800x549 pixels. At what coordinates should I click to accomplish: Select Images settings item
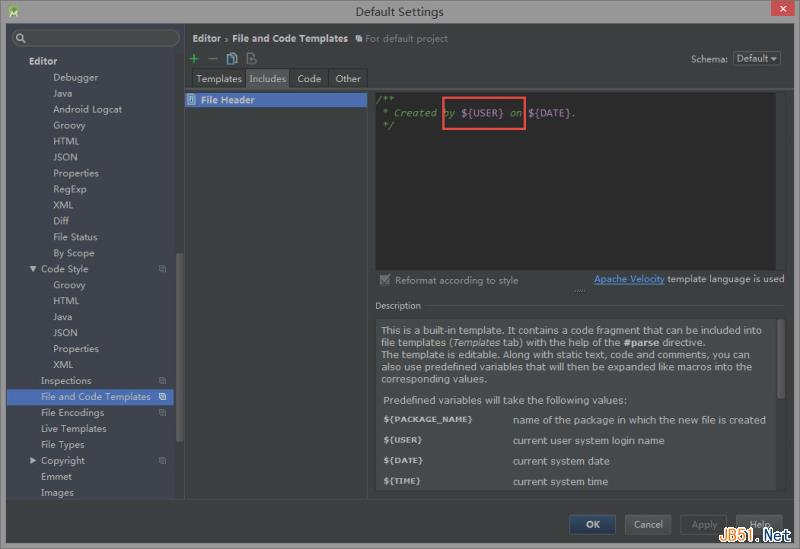(57, 492)
